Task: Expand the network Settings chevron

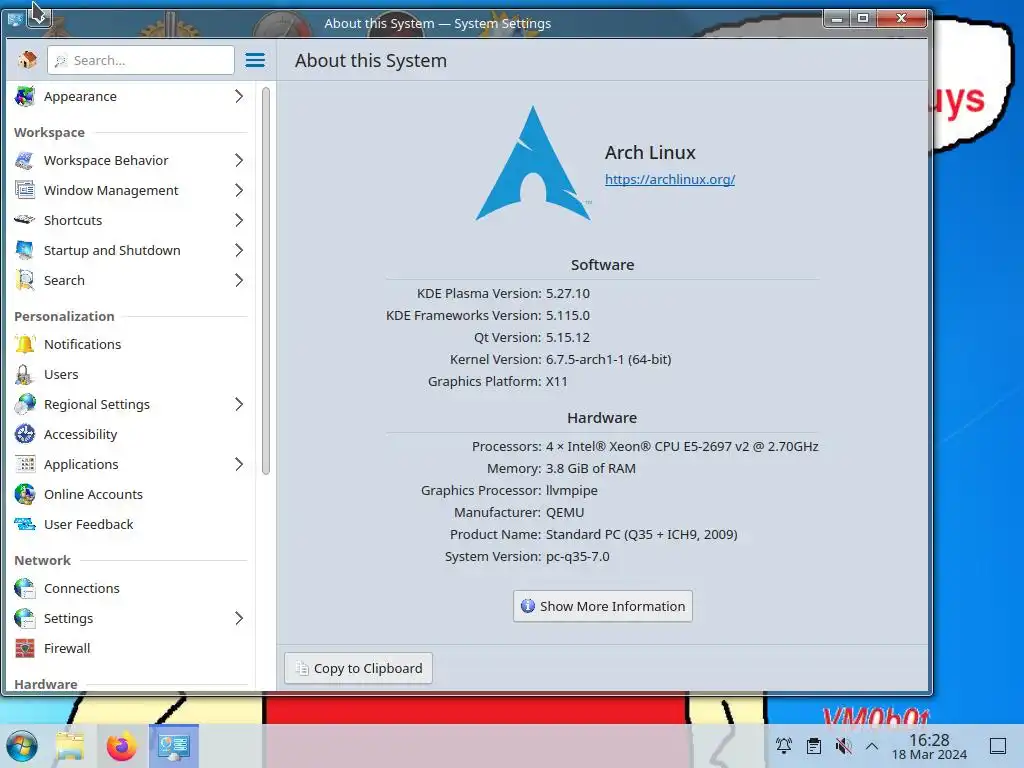Action: (x=239, y=618)
